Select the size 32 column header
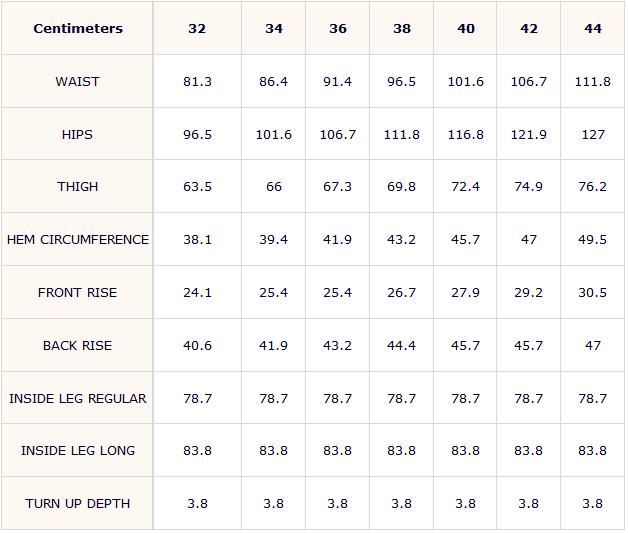This screenshot has height=533, width=628. pyautogui.click(x=197, y=28)
